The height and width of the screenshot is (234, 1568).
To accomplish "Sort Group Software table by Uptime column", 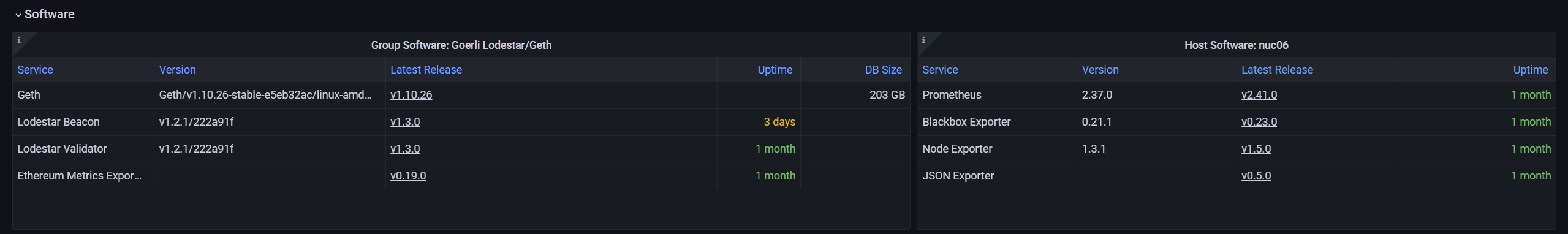I will 775,70.
